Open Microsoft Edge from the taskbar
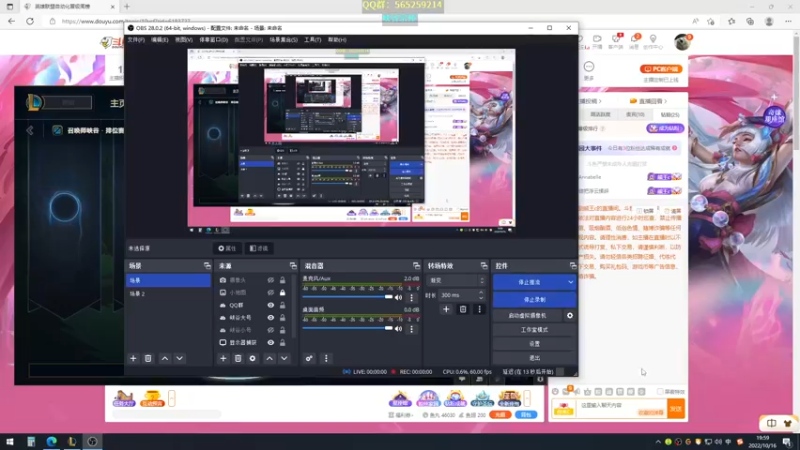Viewport: 800px width, 450px height. pyautogui.click(x=52, y=441)
